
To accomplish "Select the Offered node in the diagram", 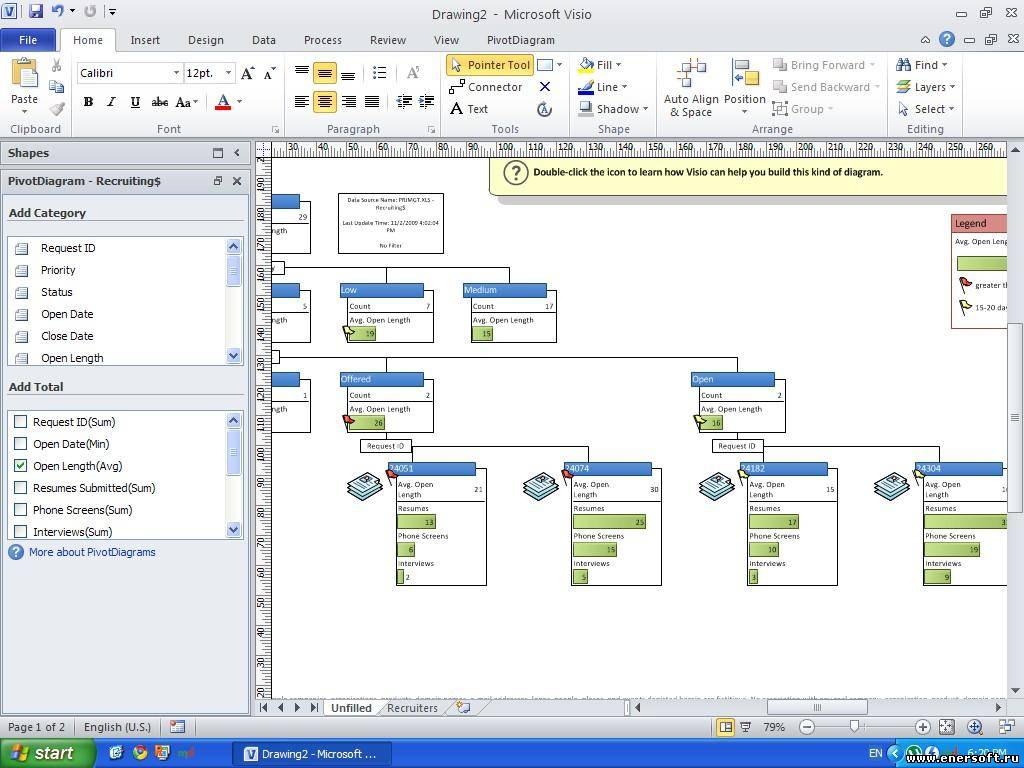I will coord(382,379).
